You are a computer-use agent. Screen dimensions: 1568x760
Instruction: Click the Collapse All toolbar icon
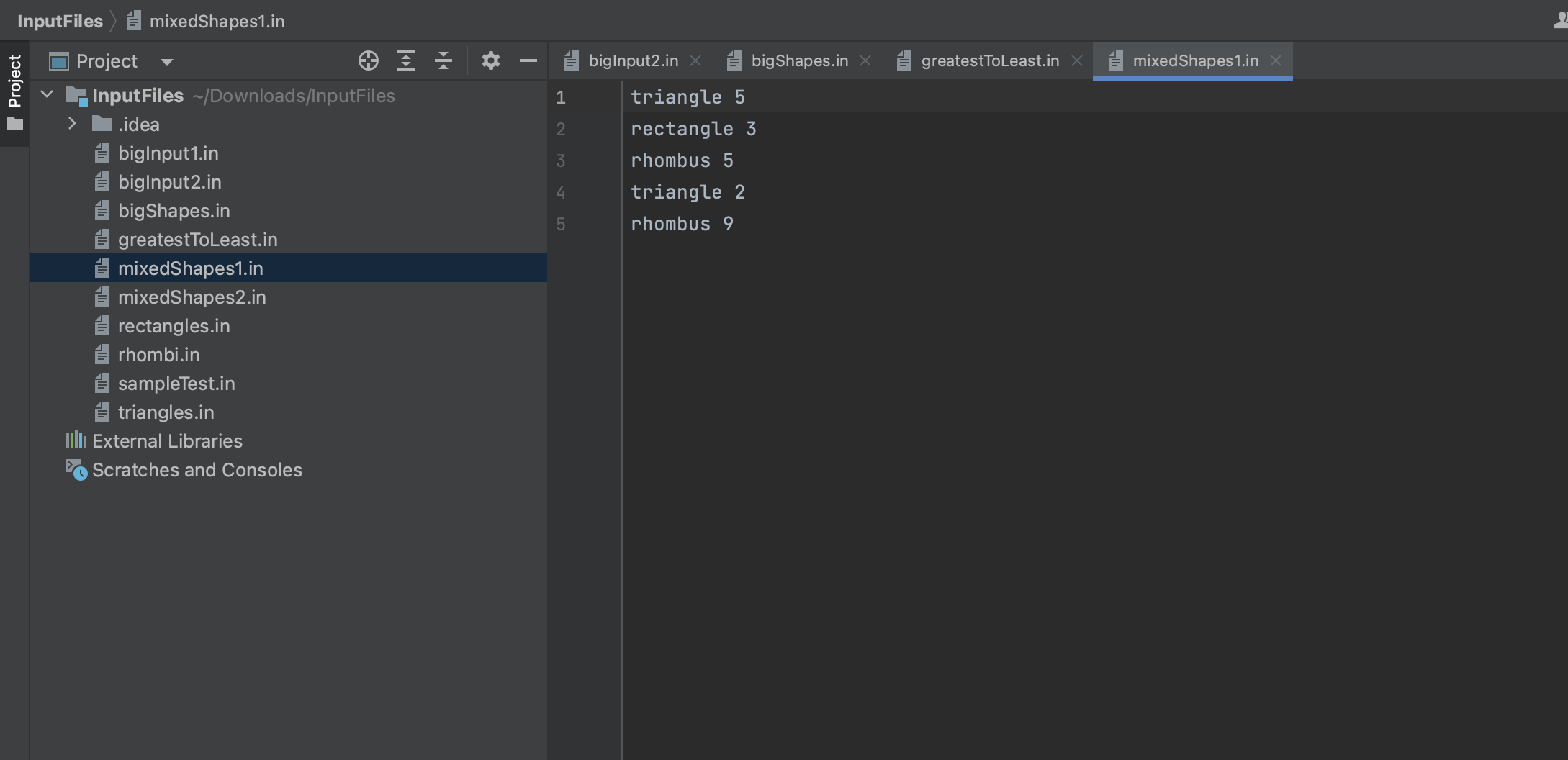point(443,60)
